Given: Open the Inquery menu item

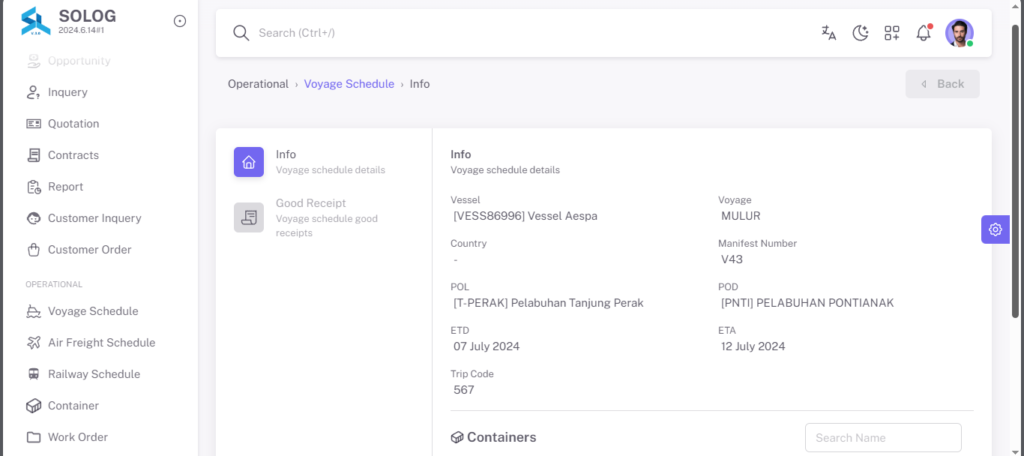Looking at the screenshot, I should click(x=68, y=92).
